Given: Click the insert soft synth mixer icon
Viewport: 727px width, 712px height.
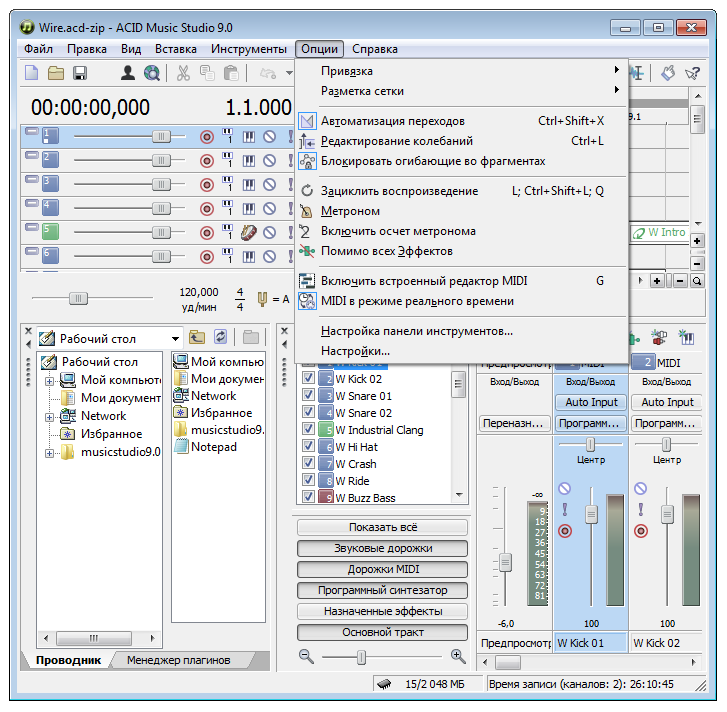Looking at the screenshot, I should pos(686,337).
